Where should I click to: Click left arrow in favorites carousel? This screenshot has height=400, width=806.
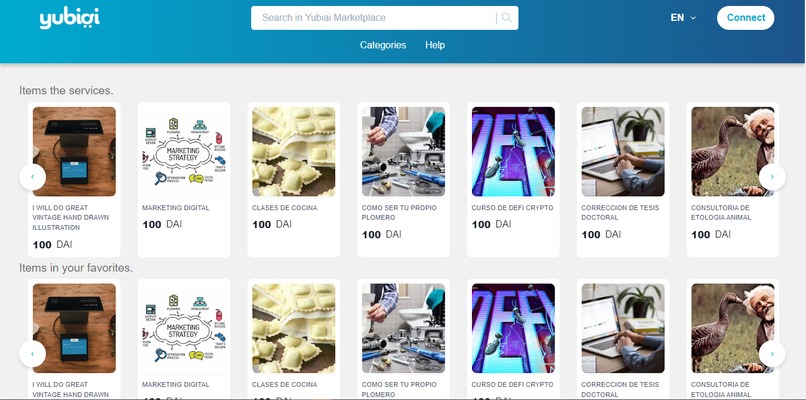click(32, 354)
